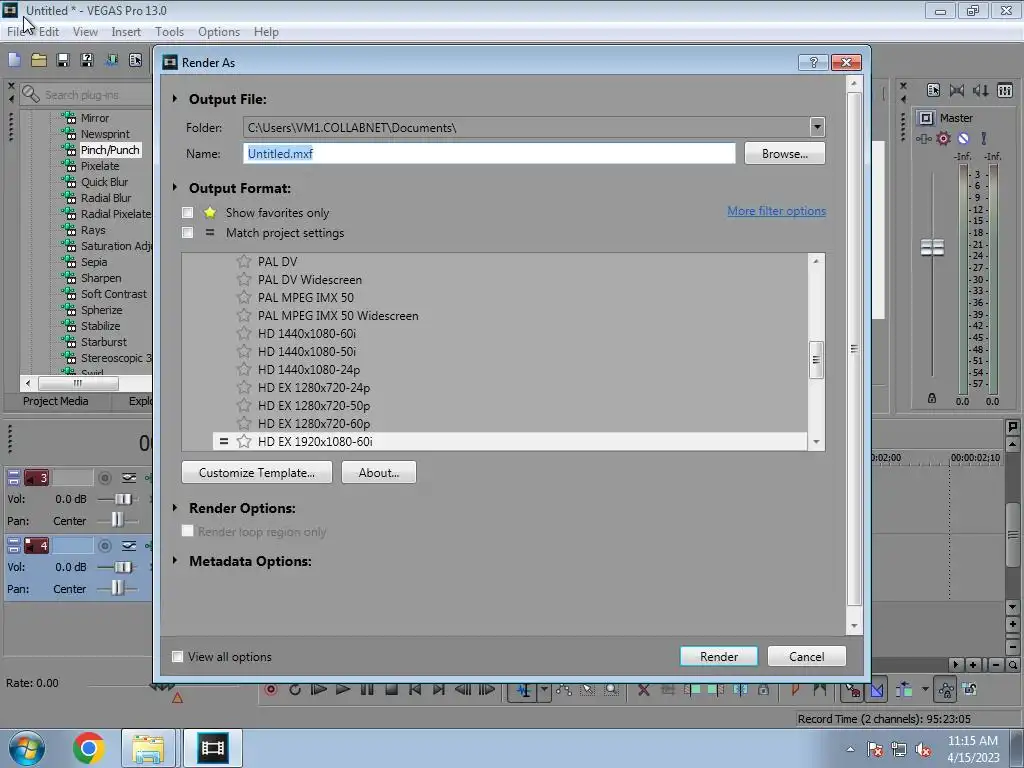Screen dimensions: 1024x768
Task: Toggle favorite star for HD EX 1920x1080-60i
Action: pyautogui.click(x=244, y=441)
